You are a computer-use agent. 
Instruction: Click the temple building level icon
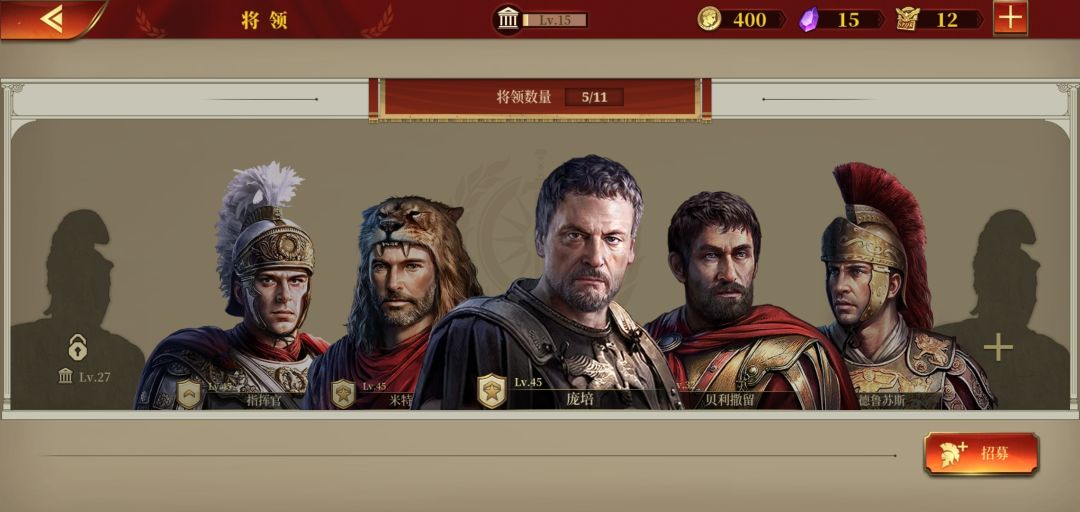point(508,19)
